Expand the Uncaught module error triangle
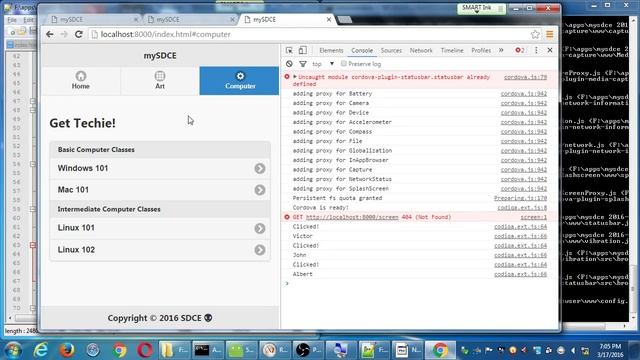640x360 pixels. tap(295, 77)
